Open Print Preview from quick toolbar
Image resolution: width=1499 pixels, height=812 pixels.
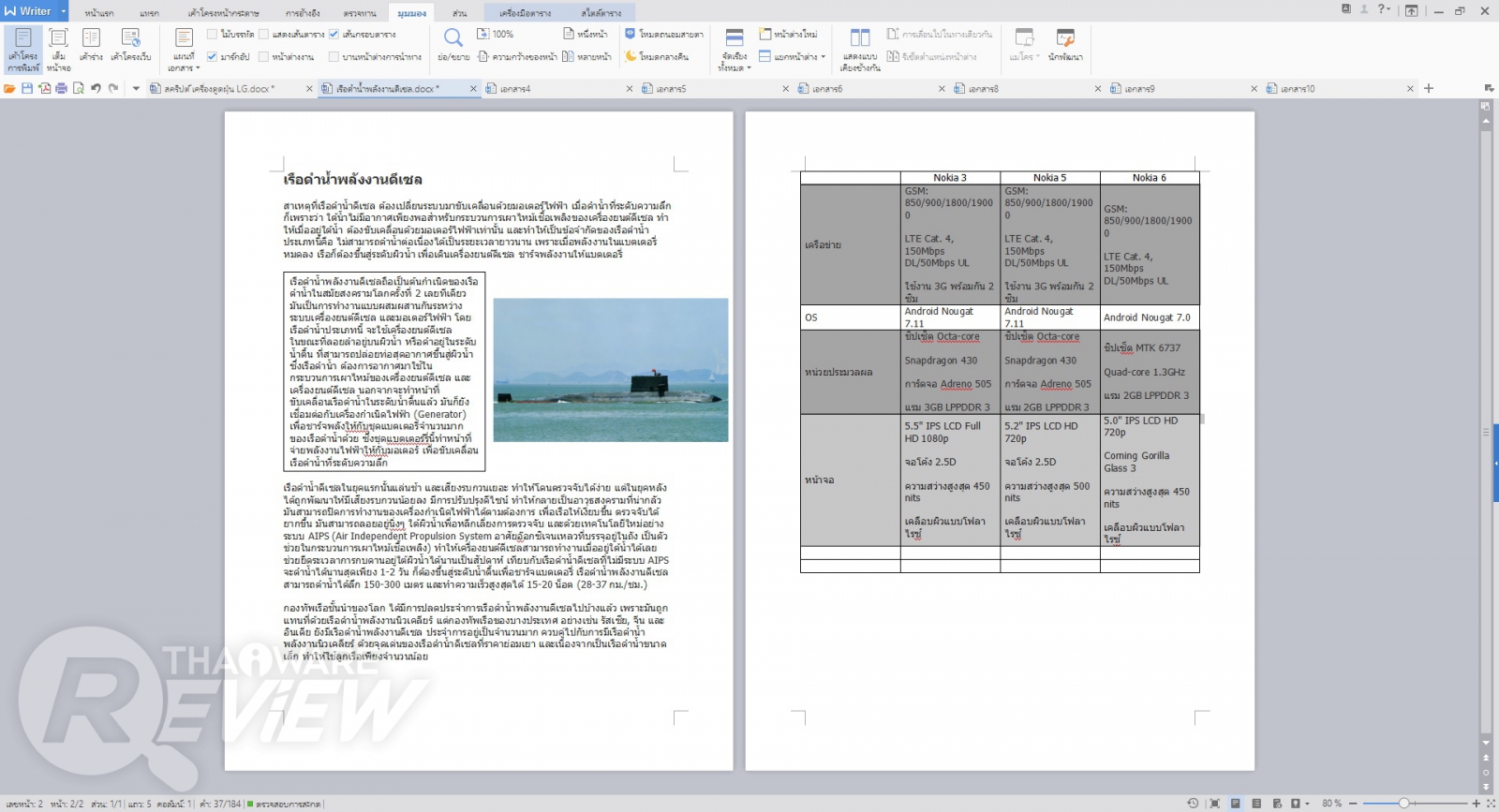coord(79,88)
